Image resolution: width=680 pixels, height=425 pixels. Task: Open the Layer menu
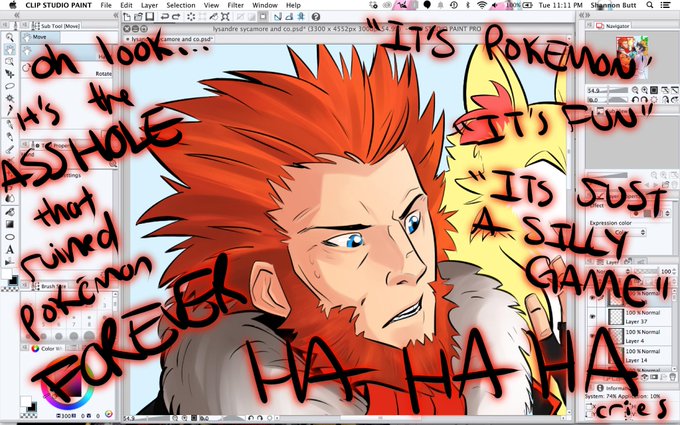[x=149, y=5]
